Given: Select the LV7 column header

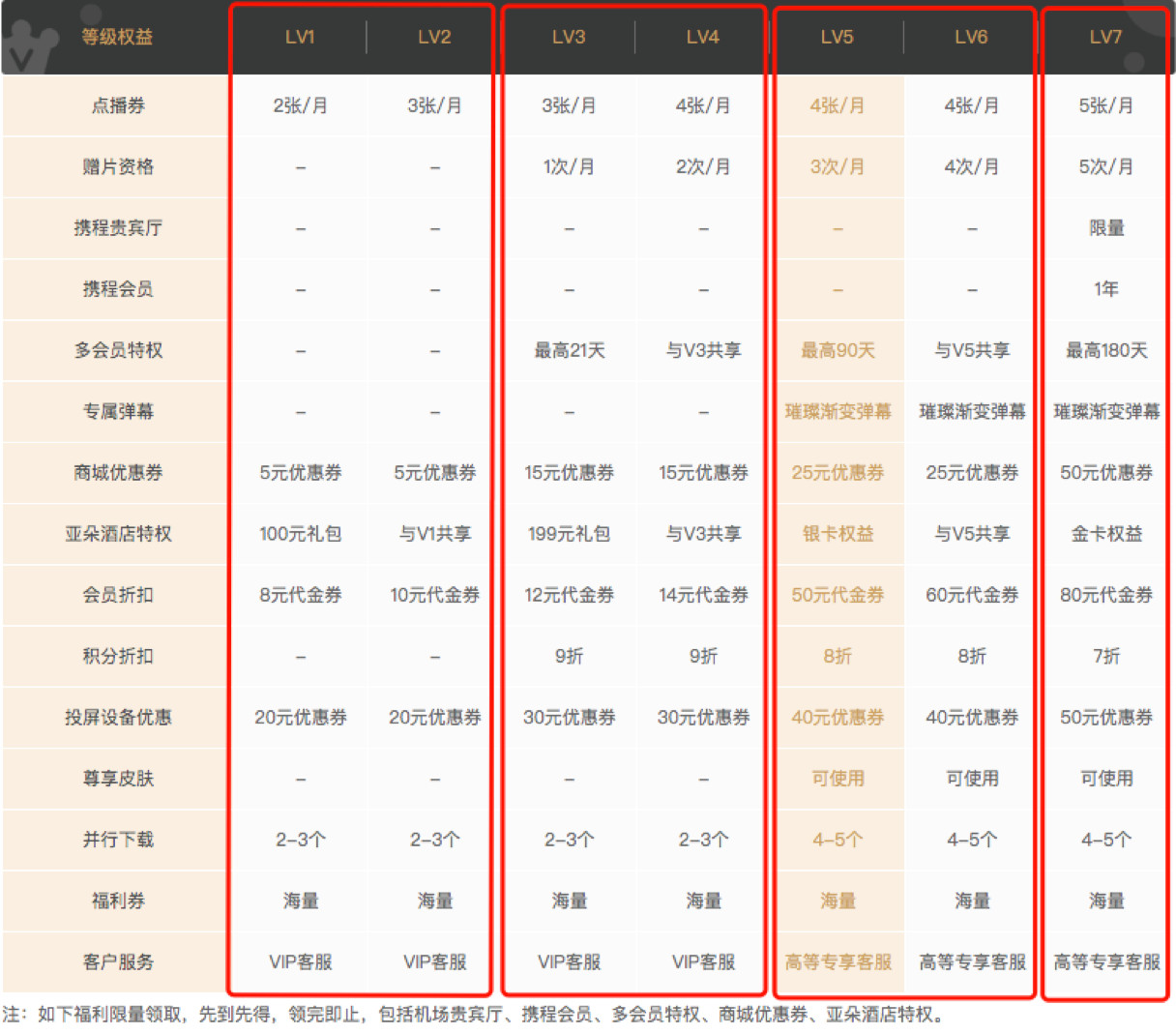Looking at the screenshot, I should (1105, 37).
